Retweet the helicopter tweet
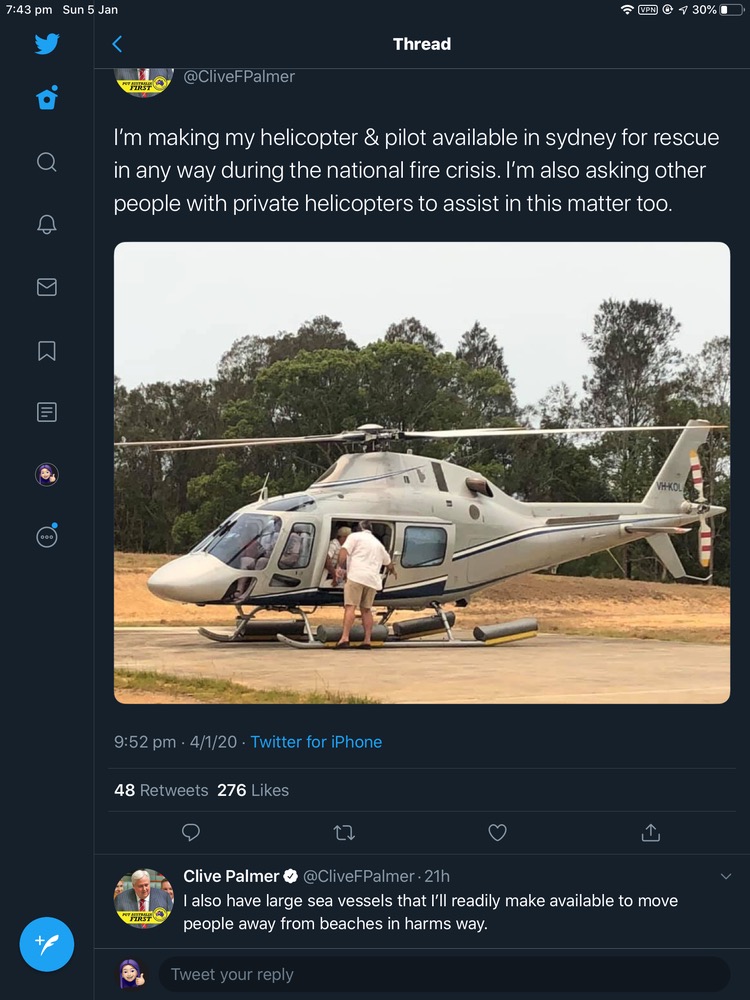 (x=343, y=832)
